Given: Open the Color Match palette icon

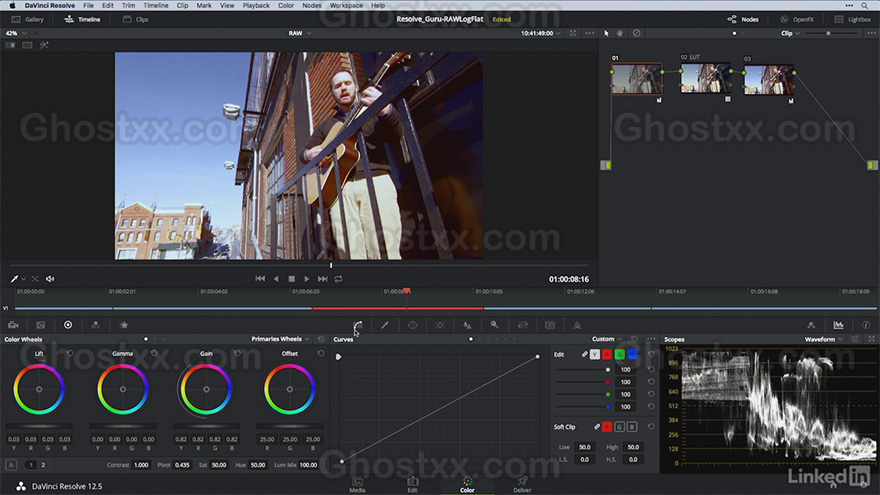Looking at the screenshot, I should (41, 325).
